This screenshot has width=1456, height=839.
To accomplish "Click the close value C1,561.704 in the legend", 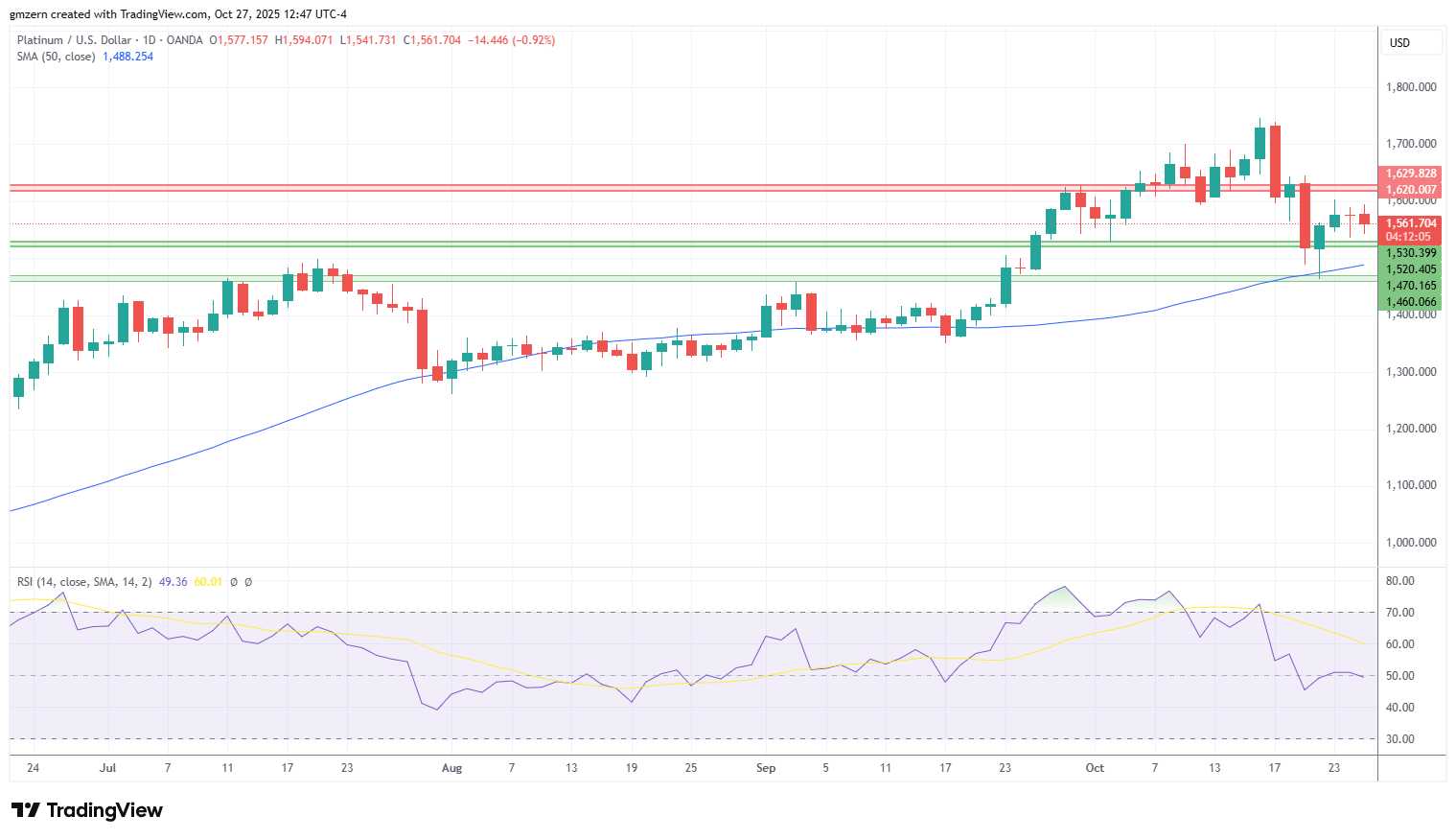I will tap(432, 40).
